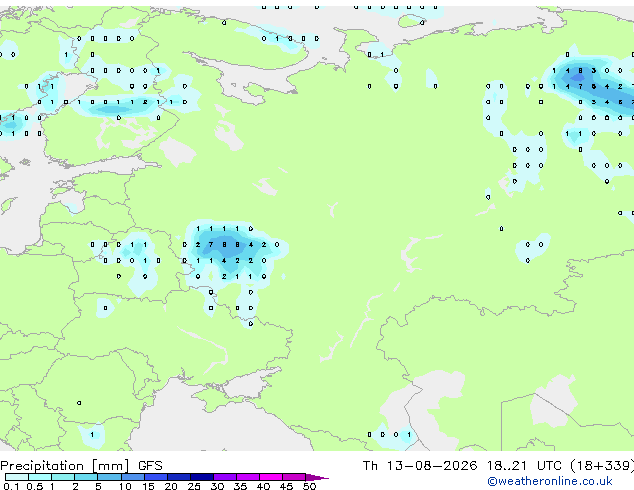Click the 1–2 mm legend swatch
The height and width of the screenshot is (490, 634).
[63, 477]
